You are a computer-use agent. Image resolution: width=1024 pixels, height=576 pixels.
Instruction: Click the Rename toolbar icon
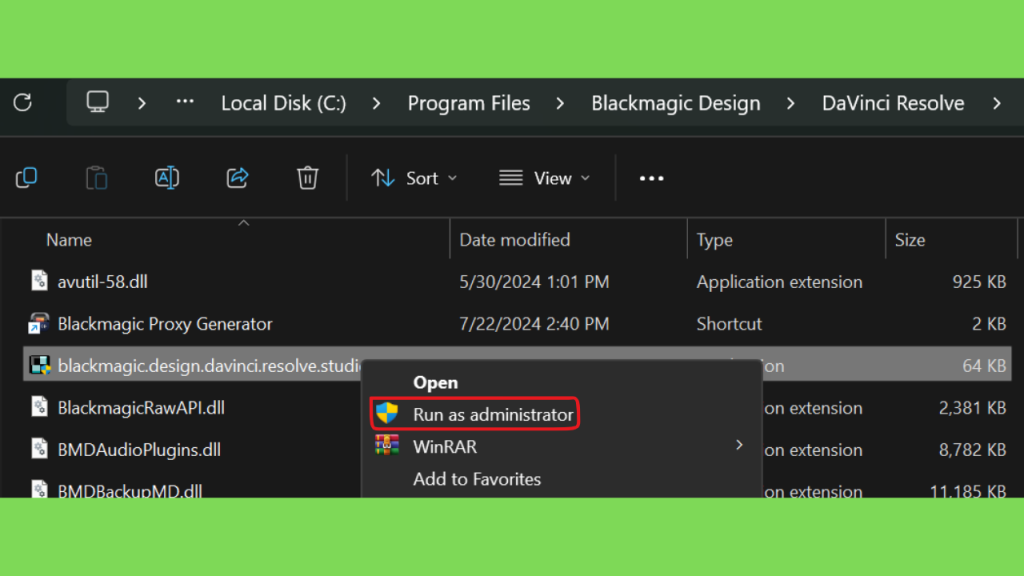pyautogui.click(x=167, y=178)
